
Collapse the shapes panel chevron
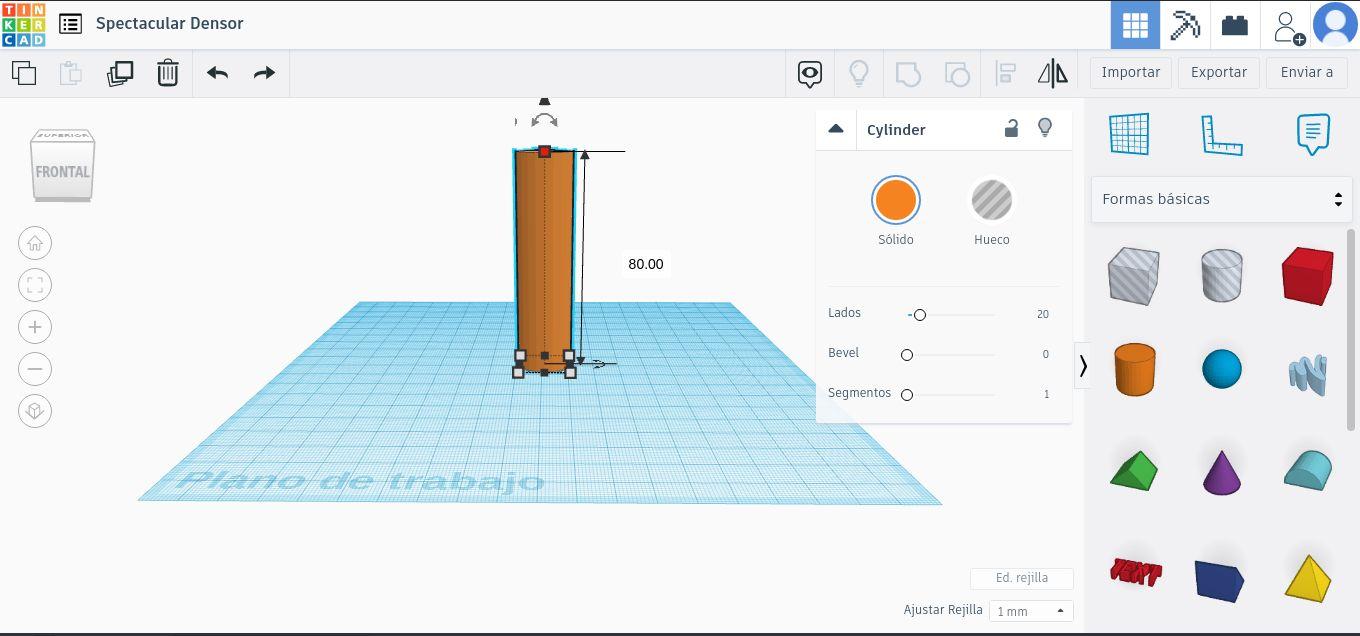click(x=1083, y=367)
